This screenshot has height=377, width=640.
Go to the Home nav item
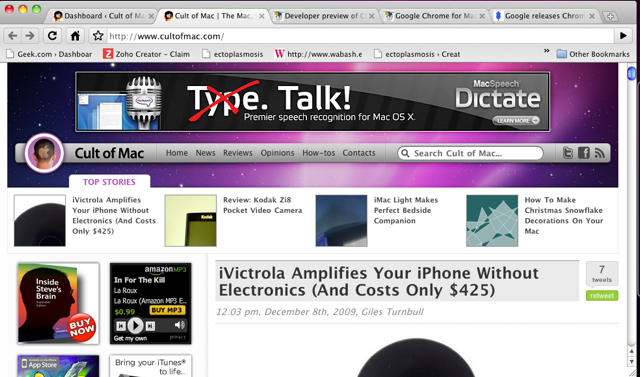pos(177,153)
